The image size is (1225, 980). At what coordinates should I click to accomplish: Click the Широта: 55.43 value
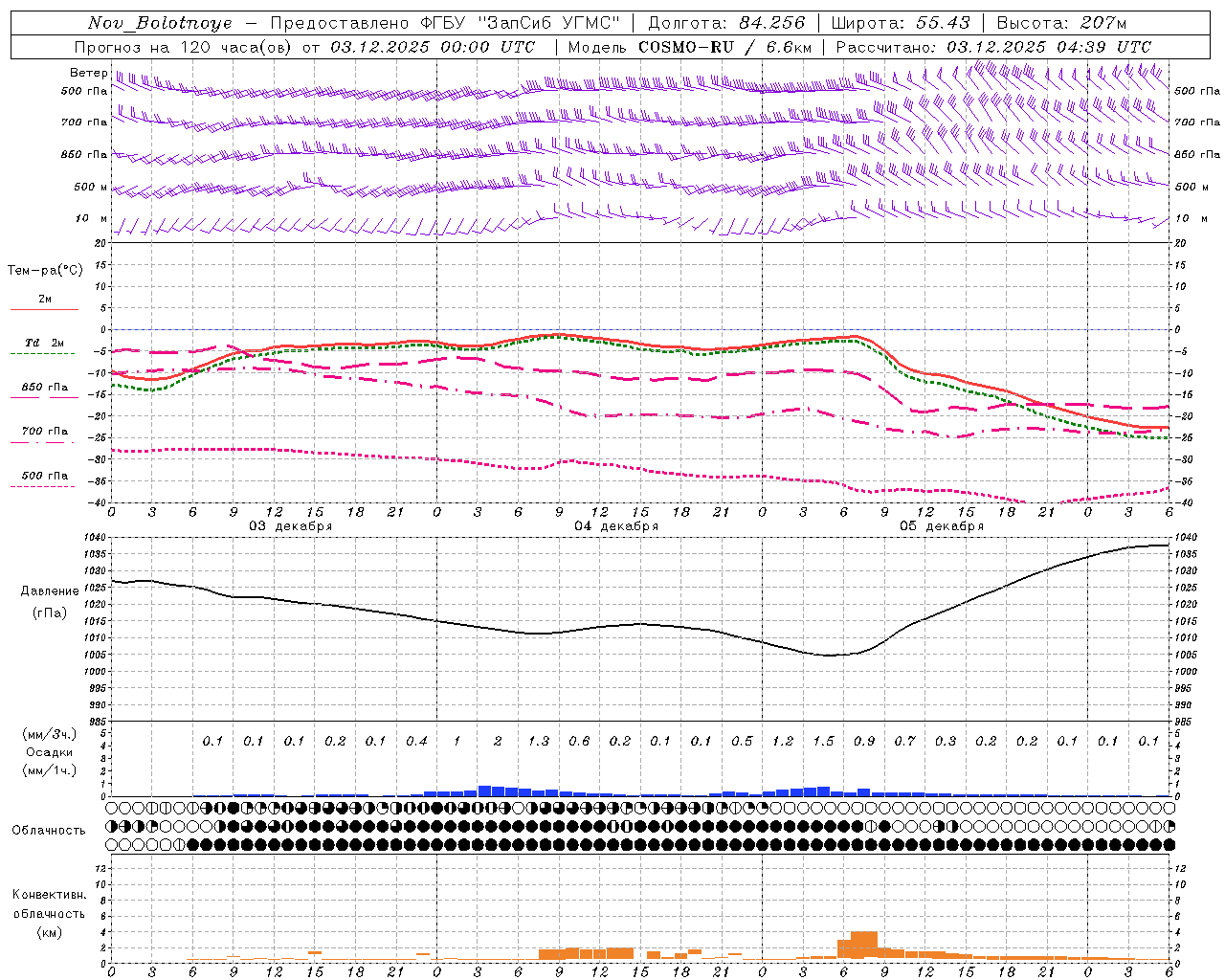click(901, 23)
